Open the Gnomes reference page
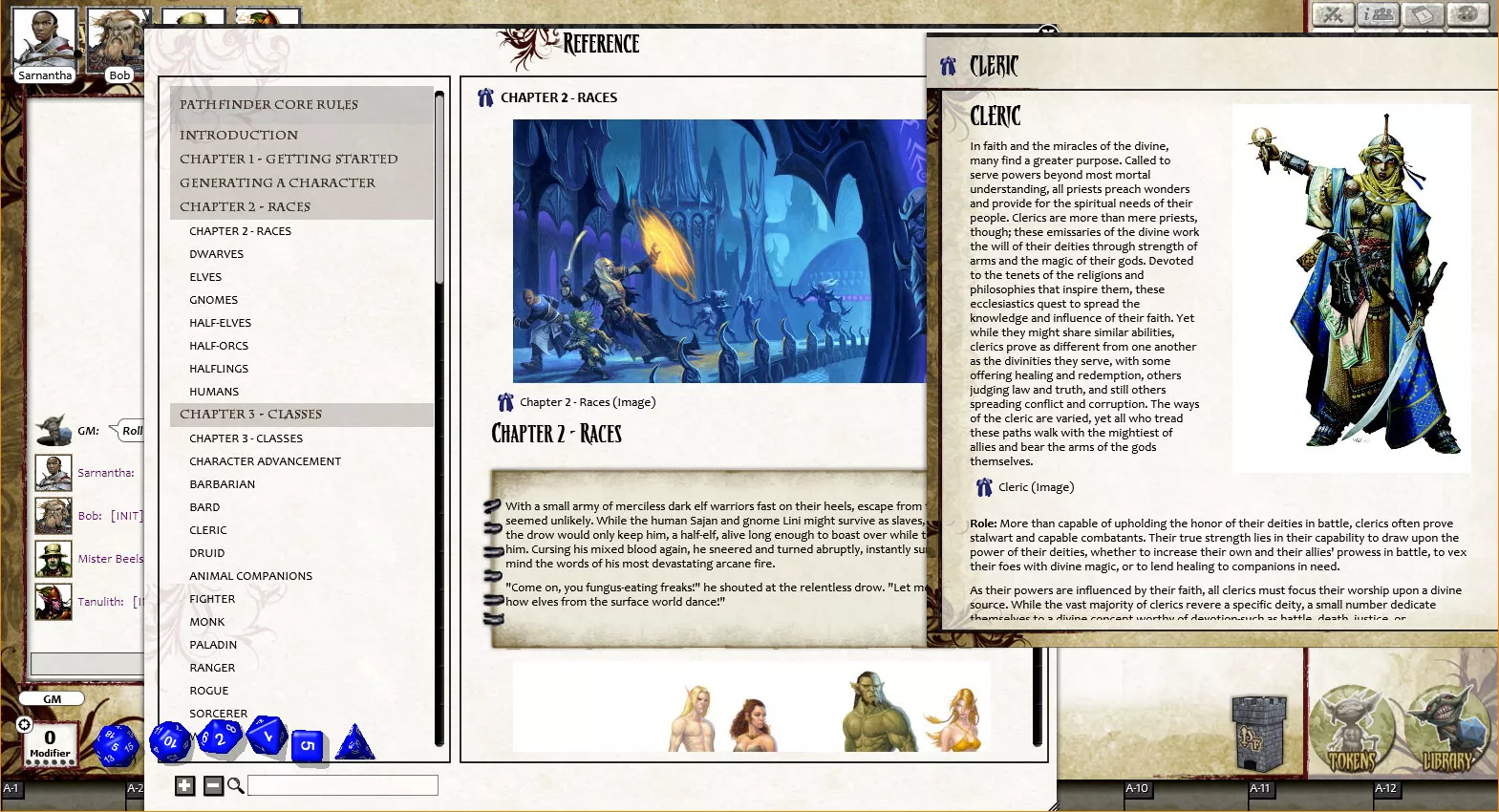 point(213,300)
